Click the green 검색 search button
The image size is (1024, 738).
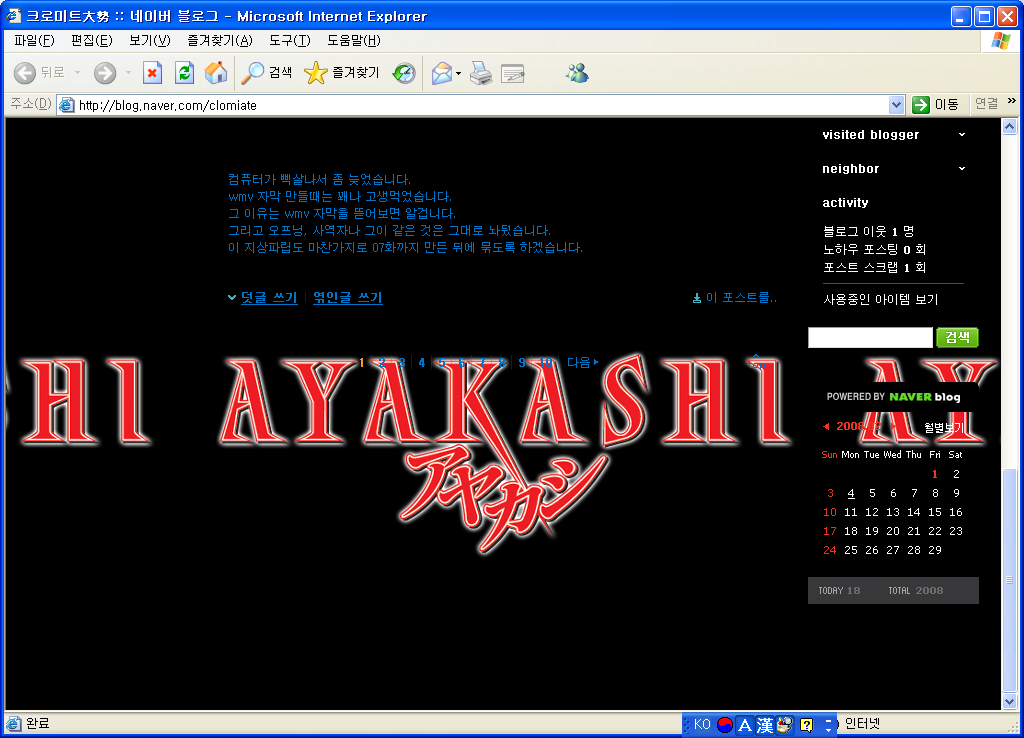tap(957, 337)
